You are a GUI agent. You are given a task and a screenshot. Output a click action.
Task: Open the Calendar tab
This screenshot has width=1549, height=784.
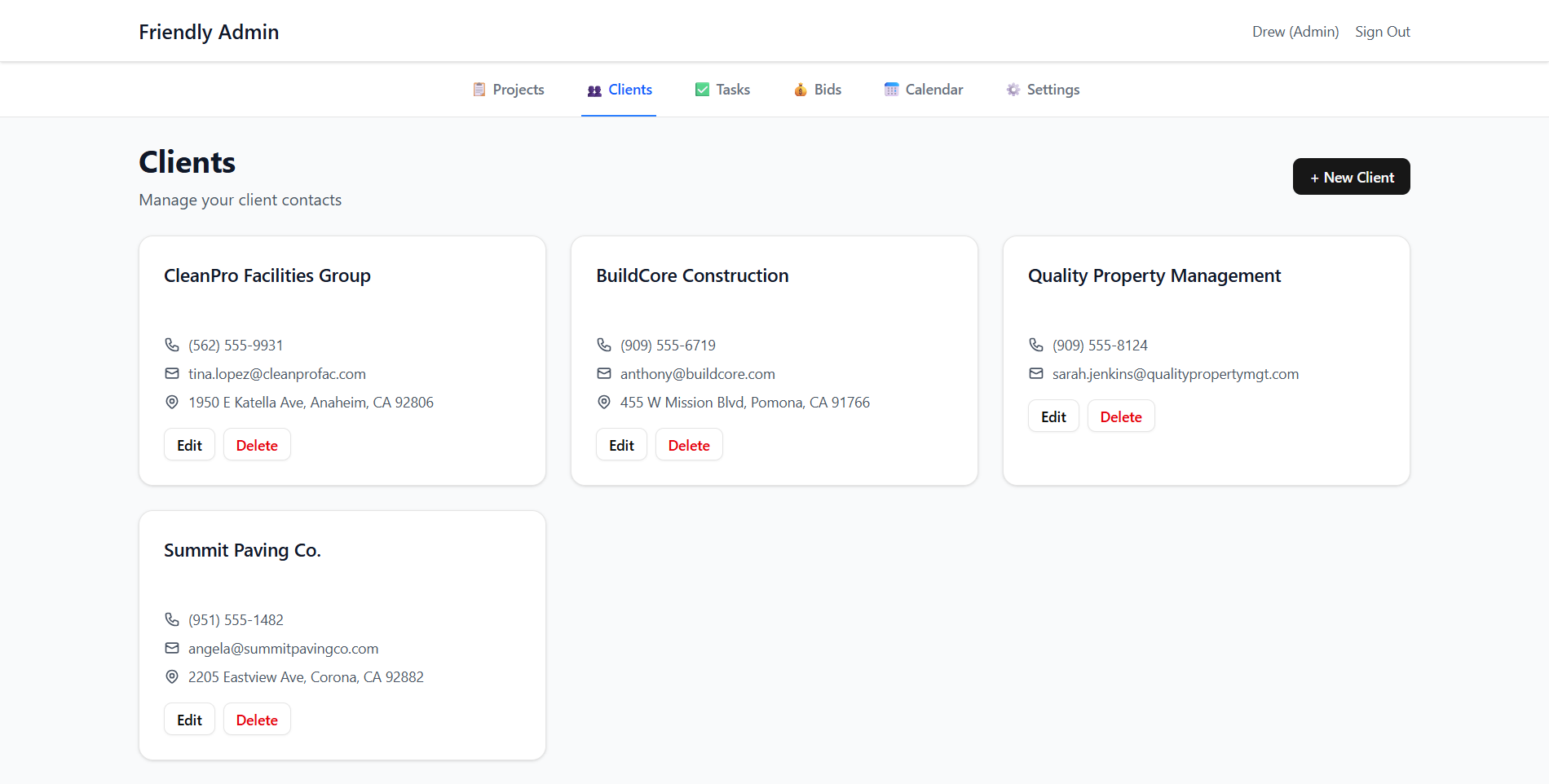[924, 90]
